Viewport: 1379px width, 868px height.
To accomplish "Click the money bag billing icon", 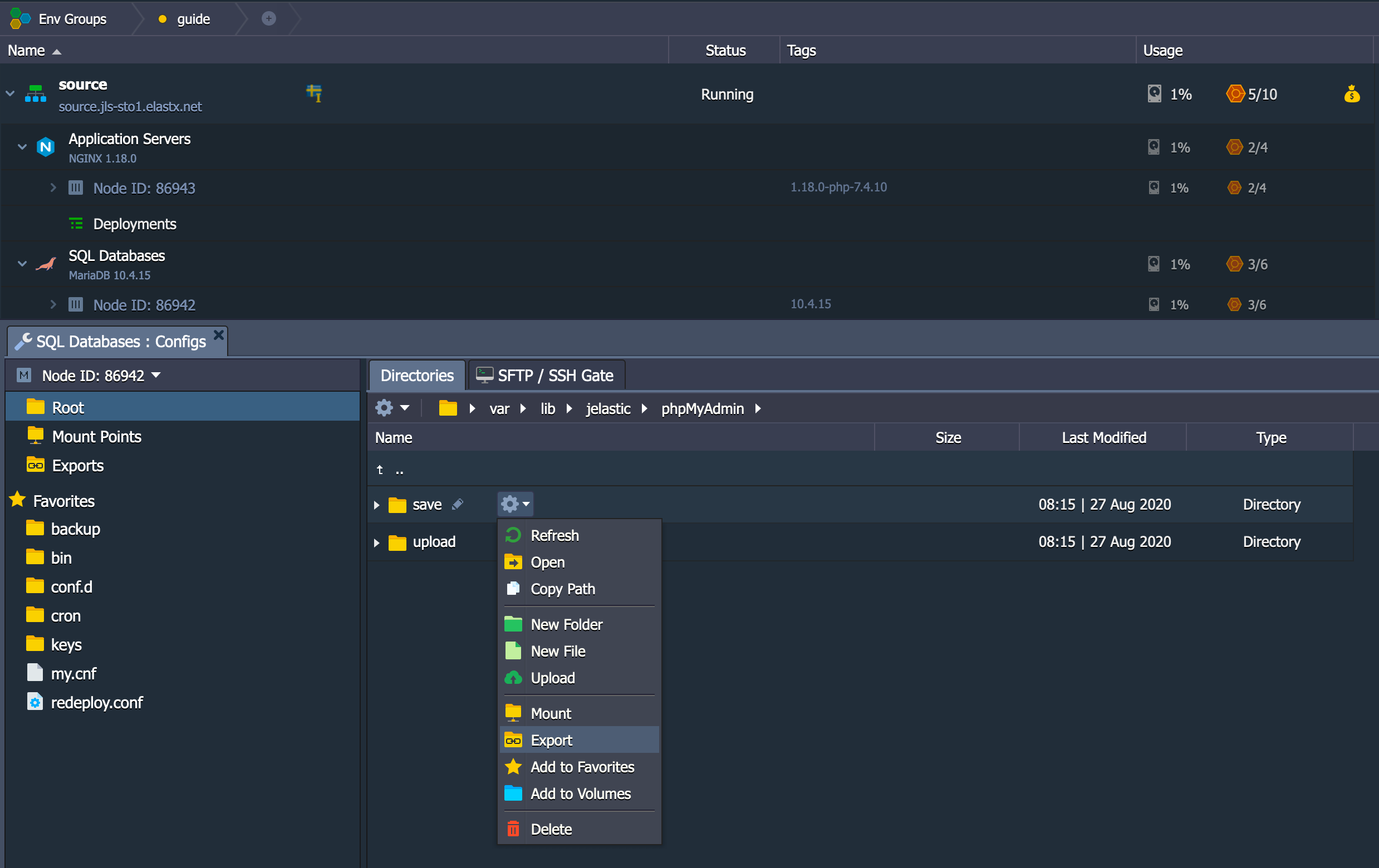I will [x=1352, y=94].
